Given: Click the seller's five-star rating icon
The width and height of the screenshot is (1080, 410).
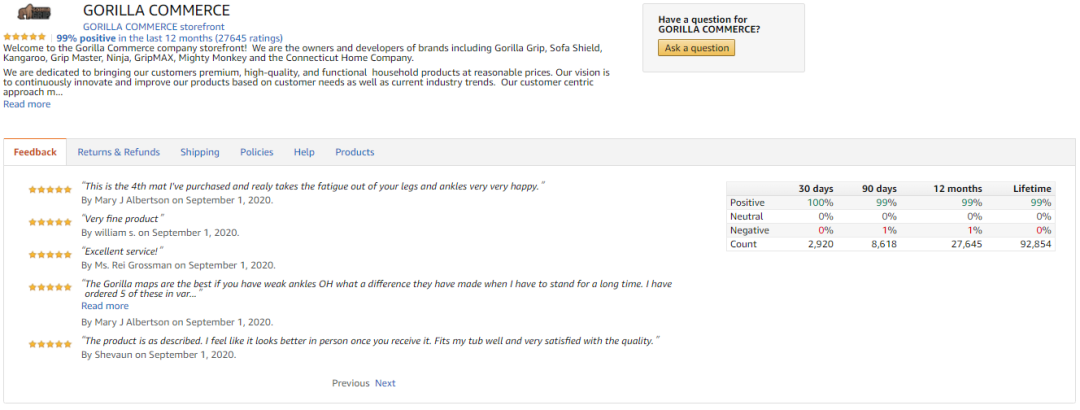Looking at the screenshot, I should coord(25,37).
